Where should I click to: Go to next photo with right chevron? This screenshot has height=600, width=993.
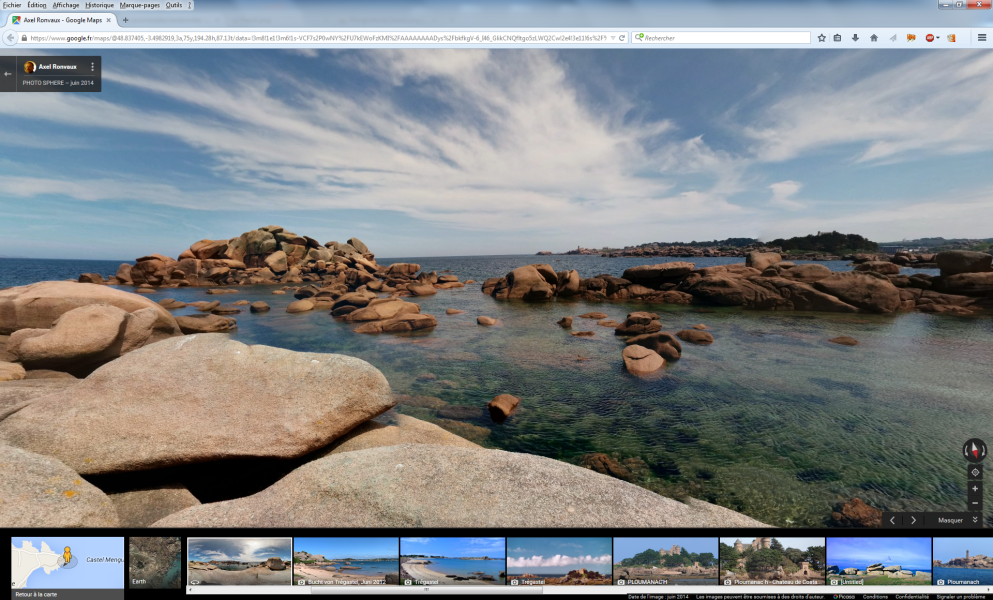click(x=913, y=520)
